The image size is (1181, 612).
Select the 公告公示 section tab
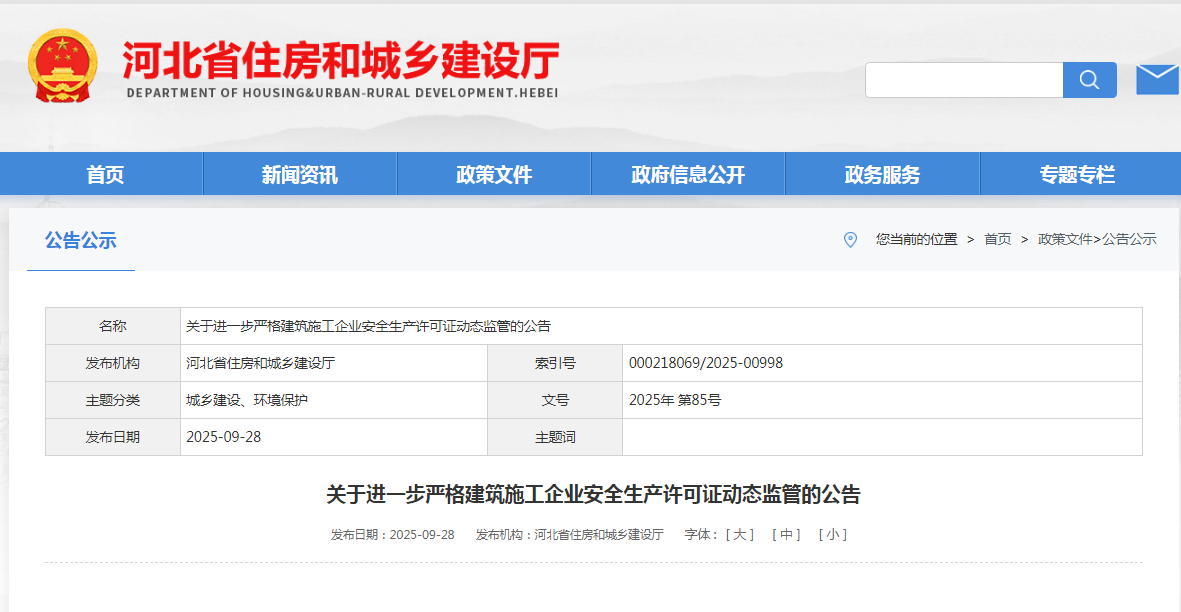point(80,240)
